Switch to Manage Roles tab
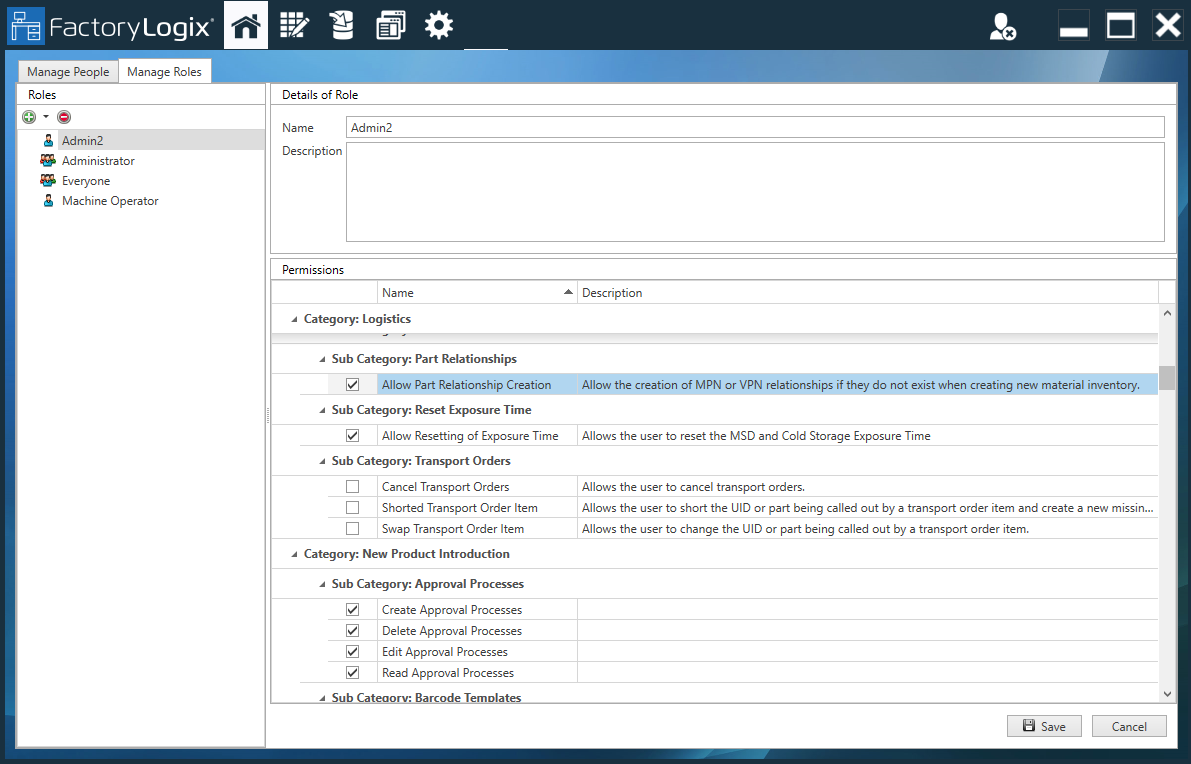Image resolution: width=1191 pixels, height=764 pixels. point(165,71)
